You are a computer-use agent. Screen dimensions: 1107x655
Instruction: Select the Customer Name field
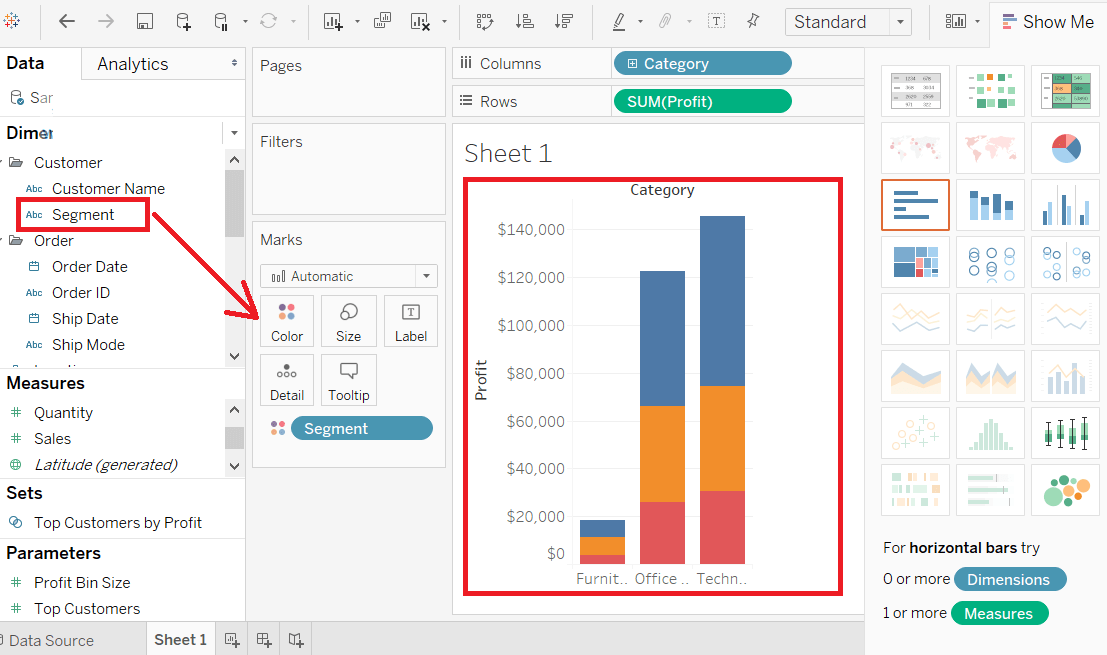(108, 188)
